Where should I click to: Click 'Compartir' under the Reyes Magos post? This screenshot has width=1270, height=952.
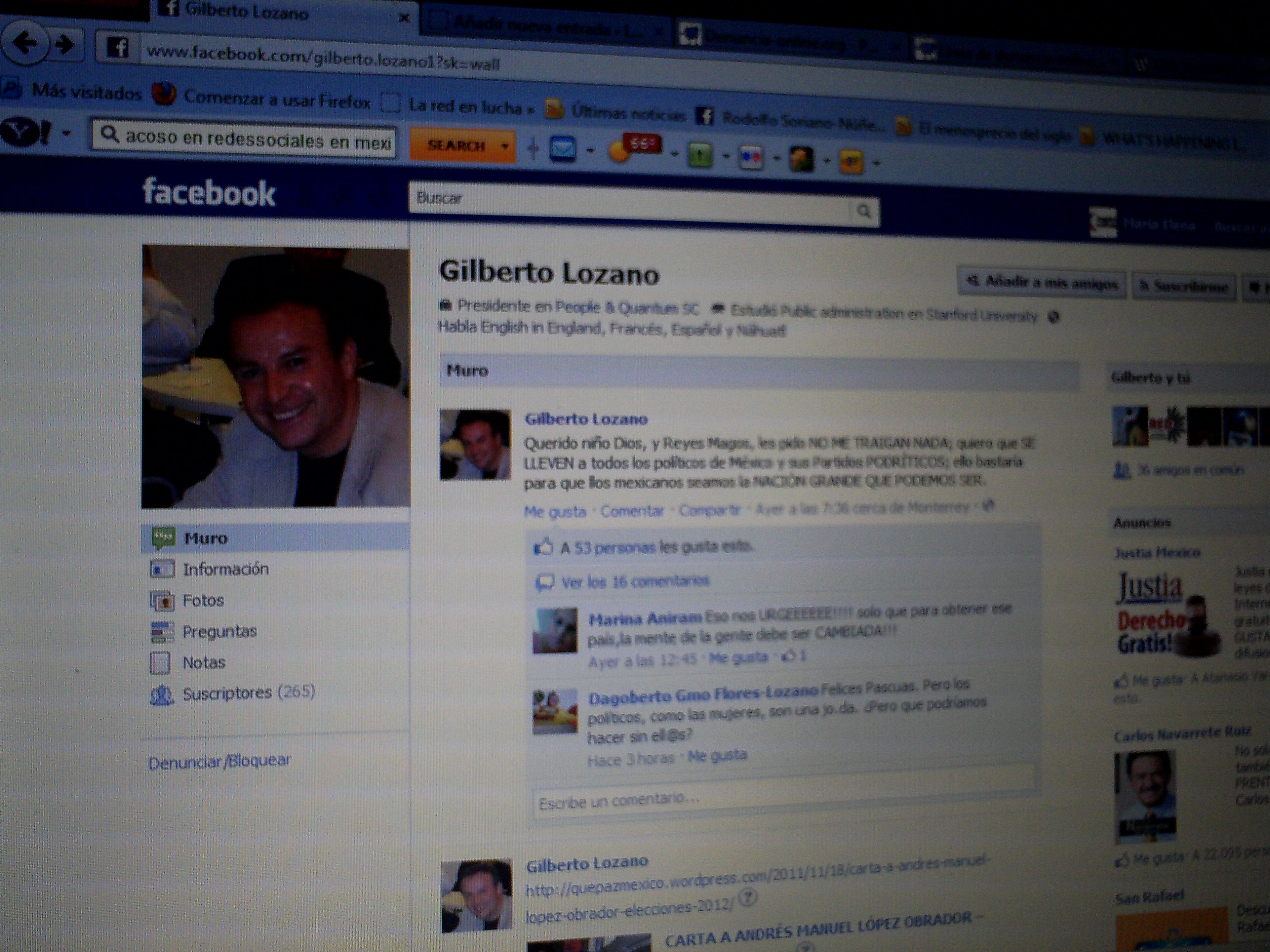(x=709, y=510)
